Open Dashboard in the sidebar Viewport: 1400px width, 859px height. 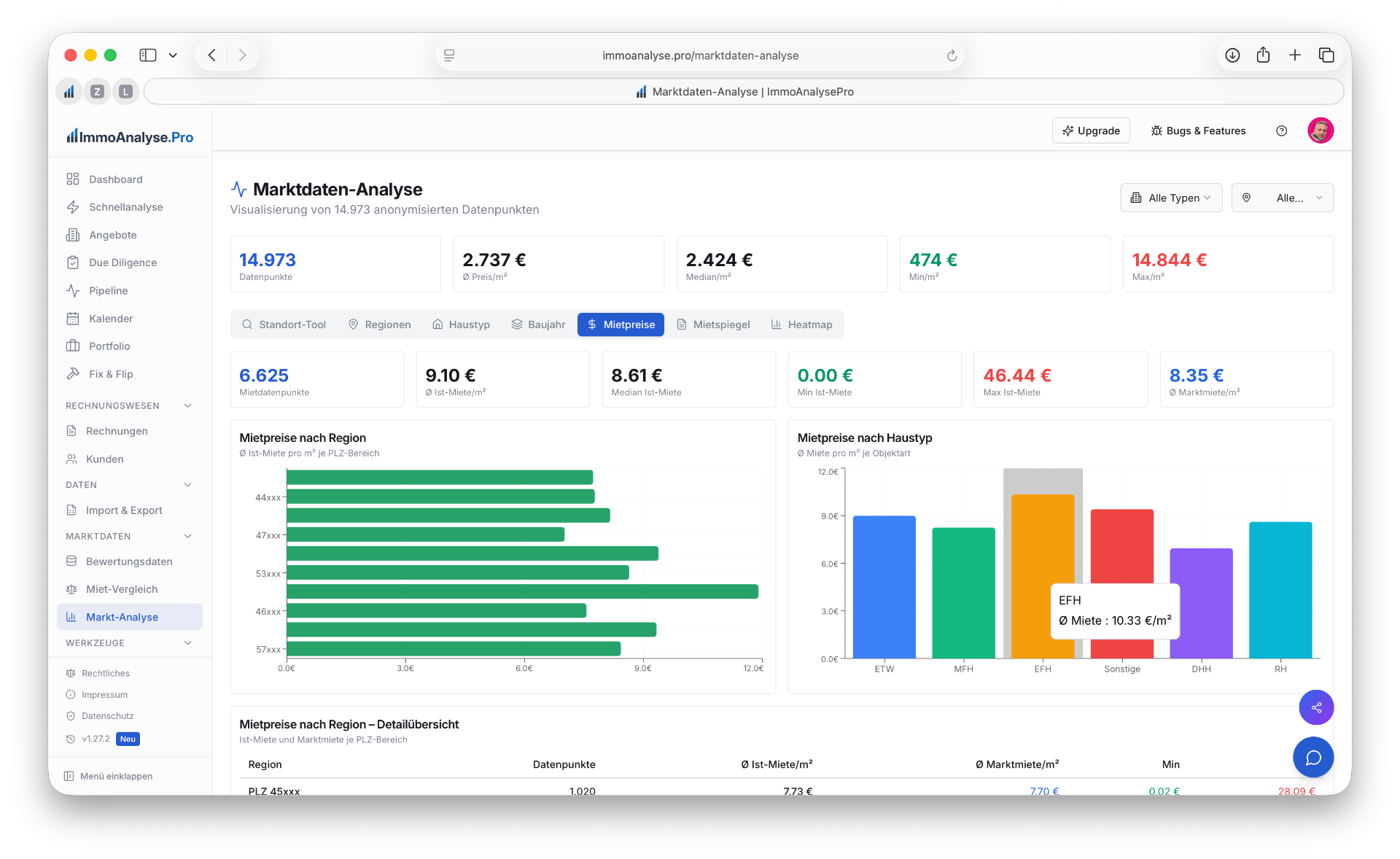point(130,179)
